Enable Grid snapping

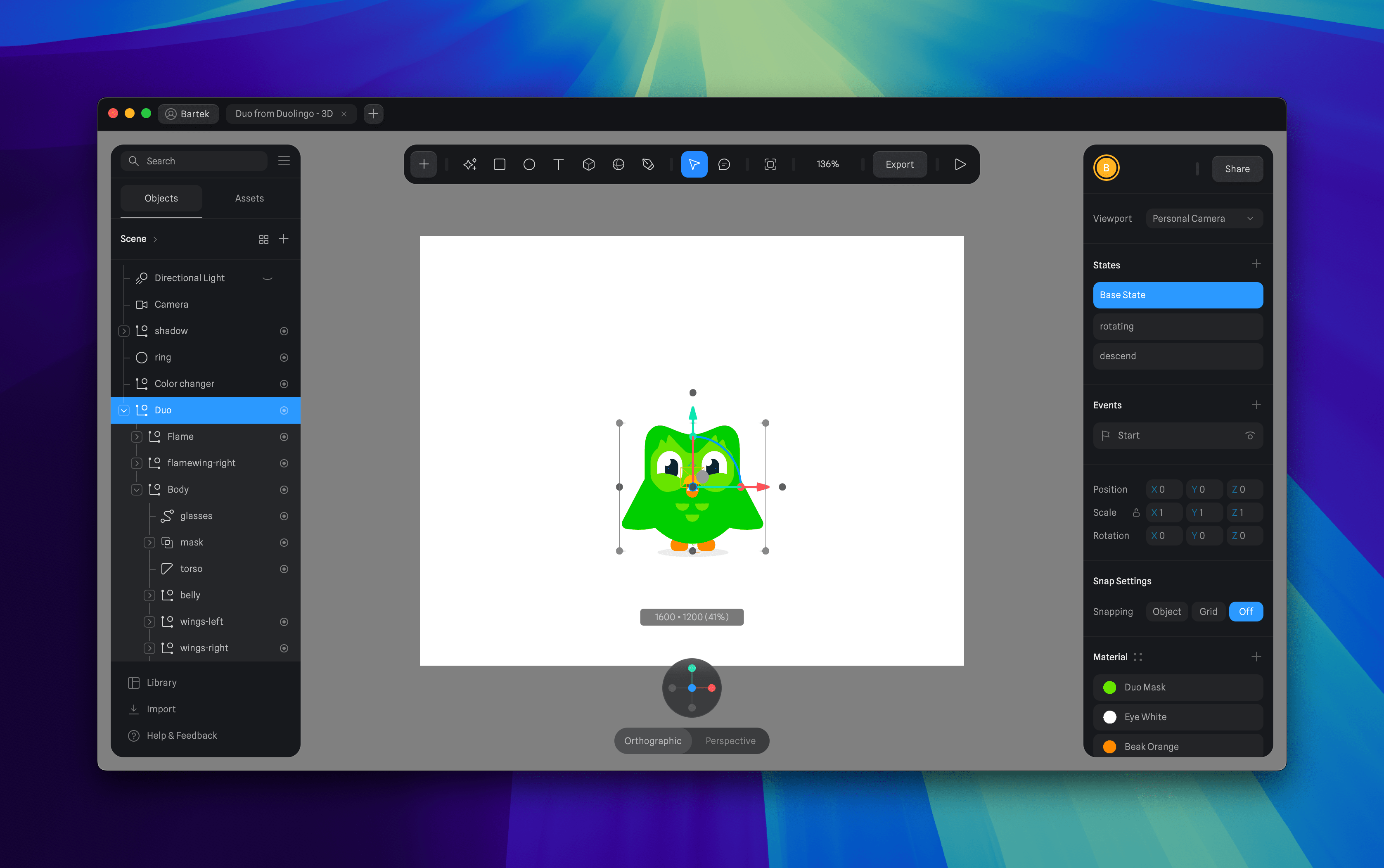coord(1208,612)
